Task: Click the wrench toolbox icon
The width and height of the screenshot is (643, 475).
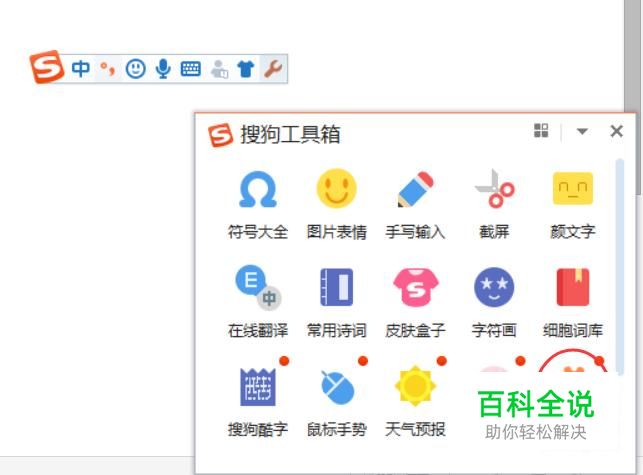Action: [273, 69]
